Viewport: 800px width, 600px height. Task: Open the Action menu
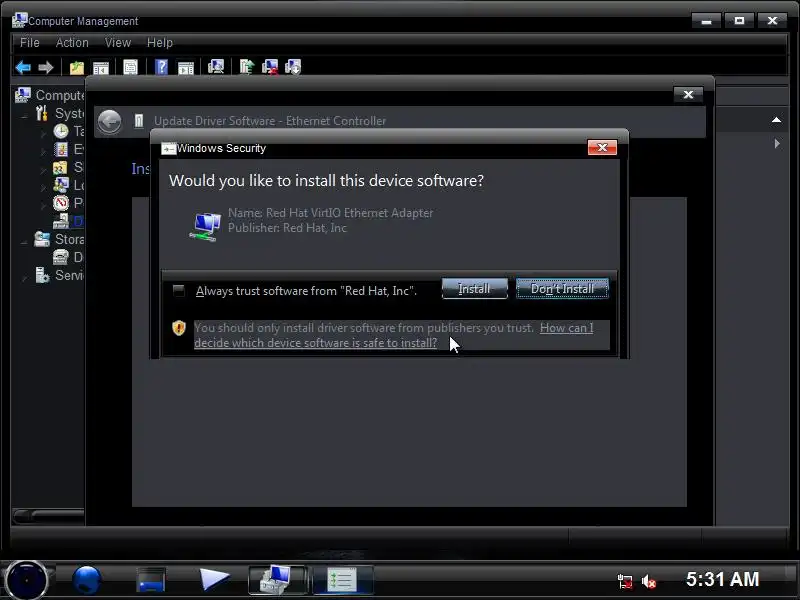point(72,43)
